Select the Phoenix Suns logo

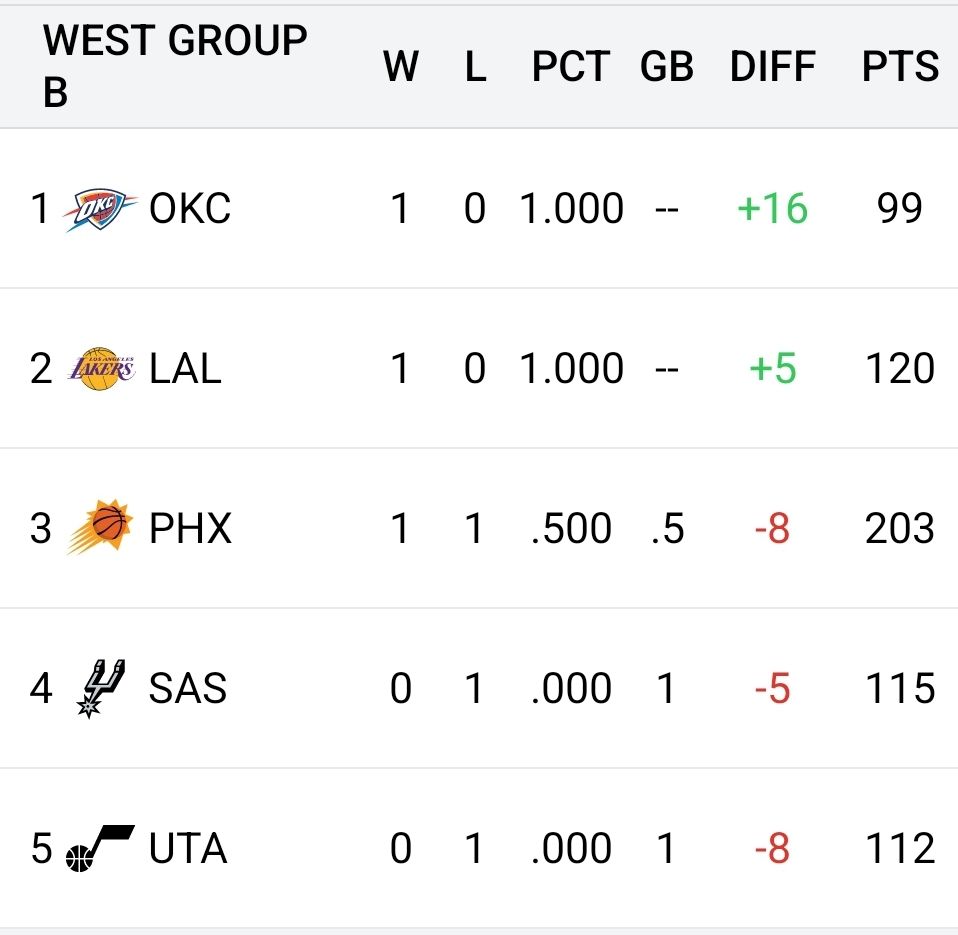coord(101,528)
